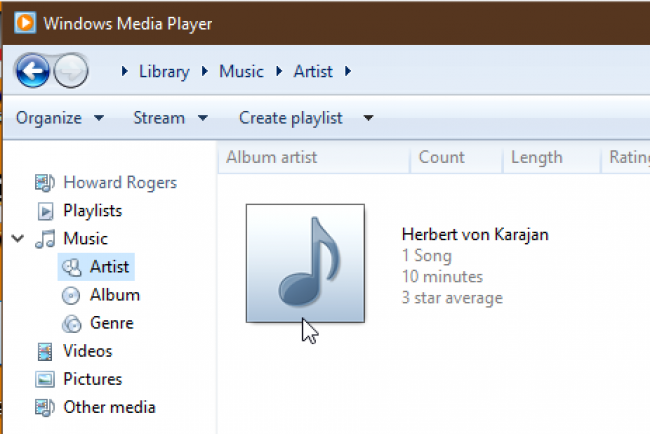
Task: Click Music in the breadcrumb path
Action: 241,71
